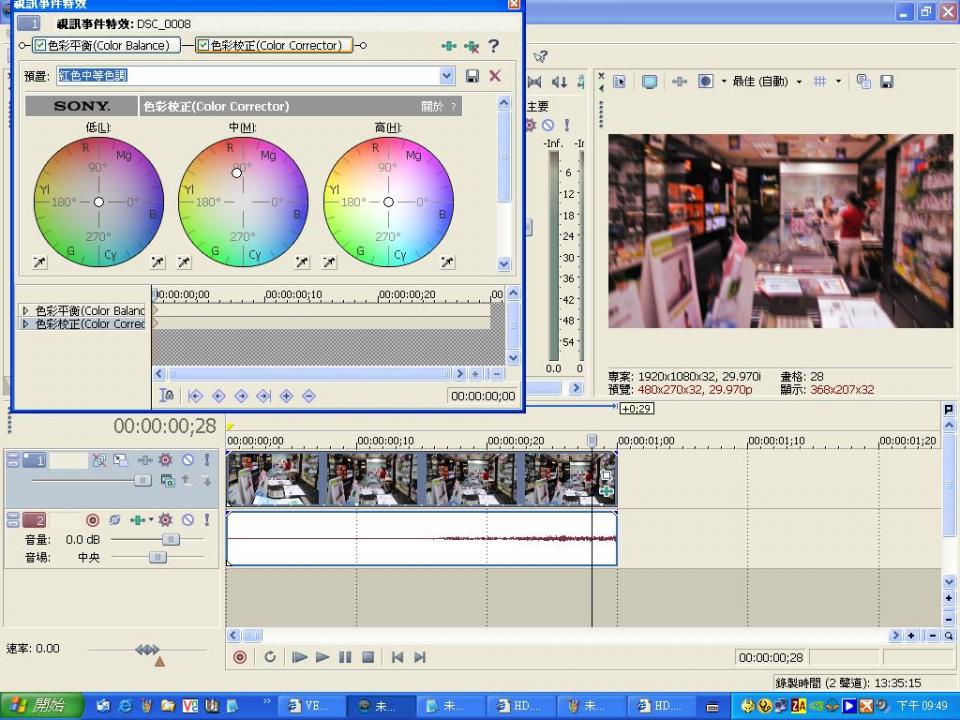Uncheck the Color Corrector effect checkbox
The image size is (960, 720).
coord(203,46)
